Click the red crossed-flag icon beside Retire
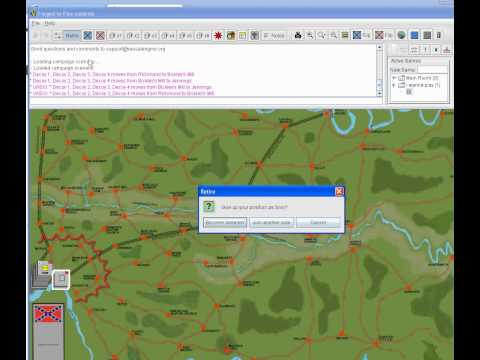 pyautogui.click(x=100, y=35)
